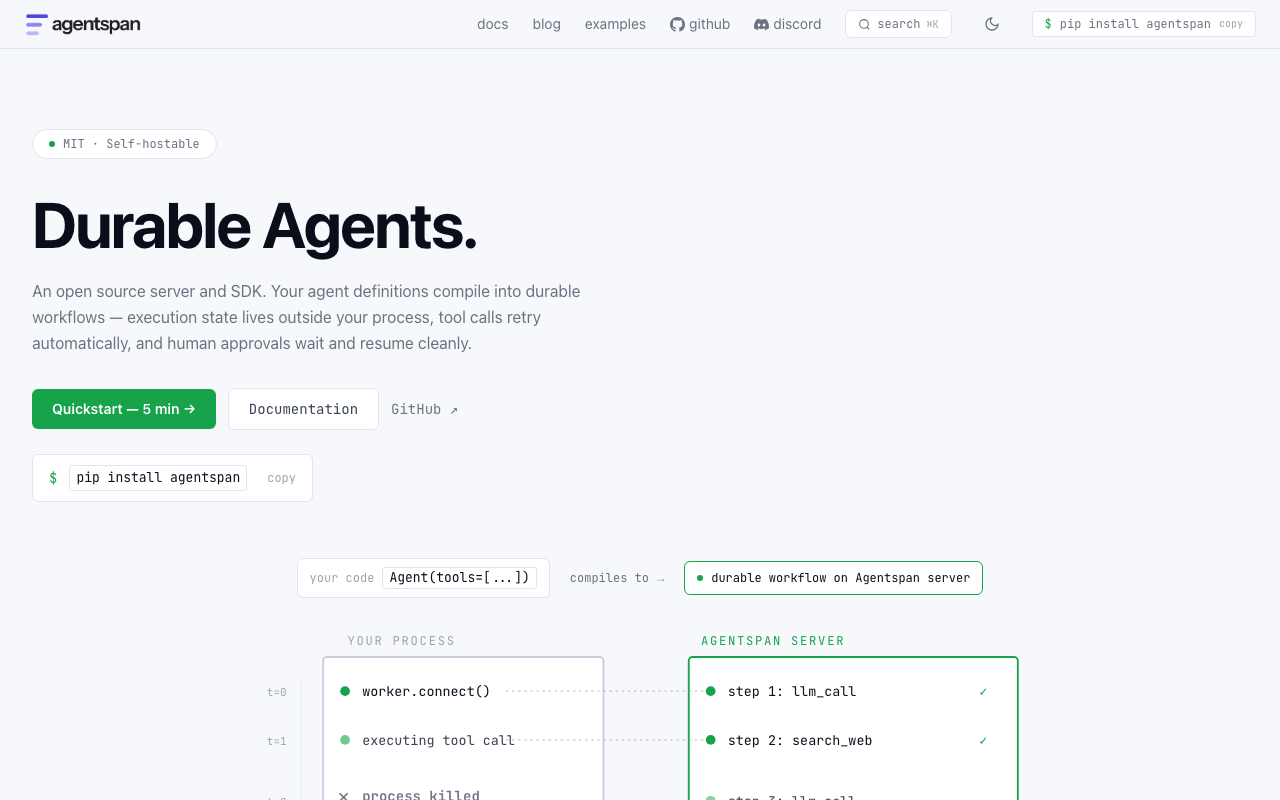Click checkmark beside step 2: search_web
This screenshot has width=1280, height=800.
tap(983, 740)
